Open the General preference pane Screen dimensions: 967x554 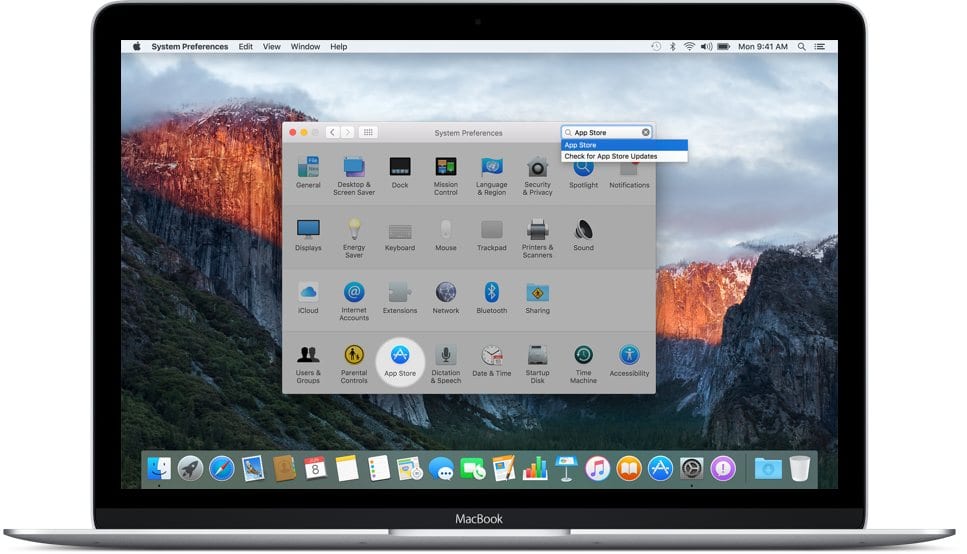coord(308,172)
